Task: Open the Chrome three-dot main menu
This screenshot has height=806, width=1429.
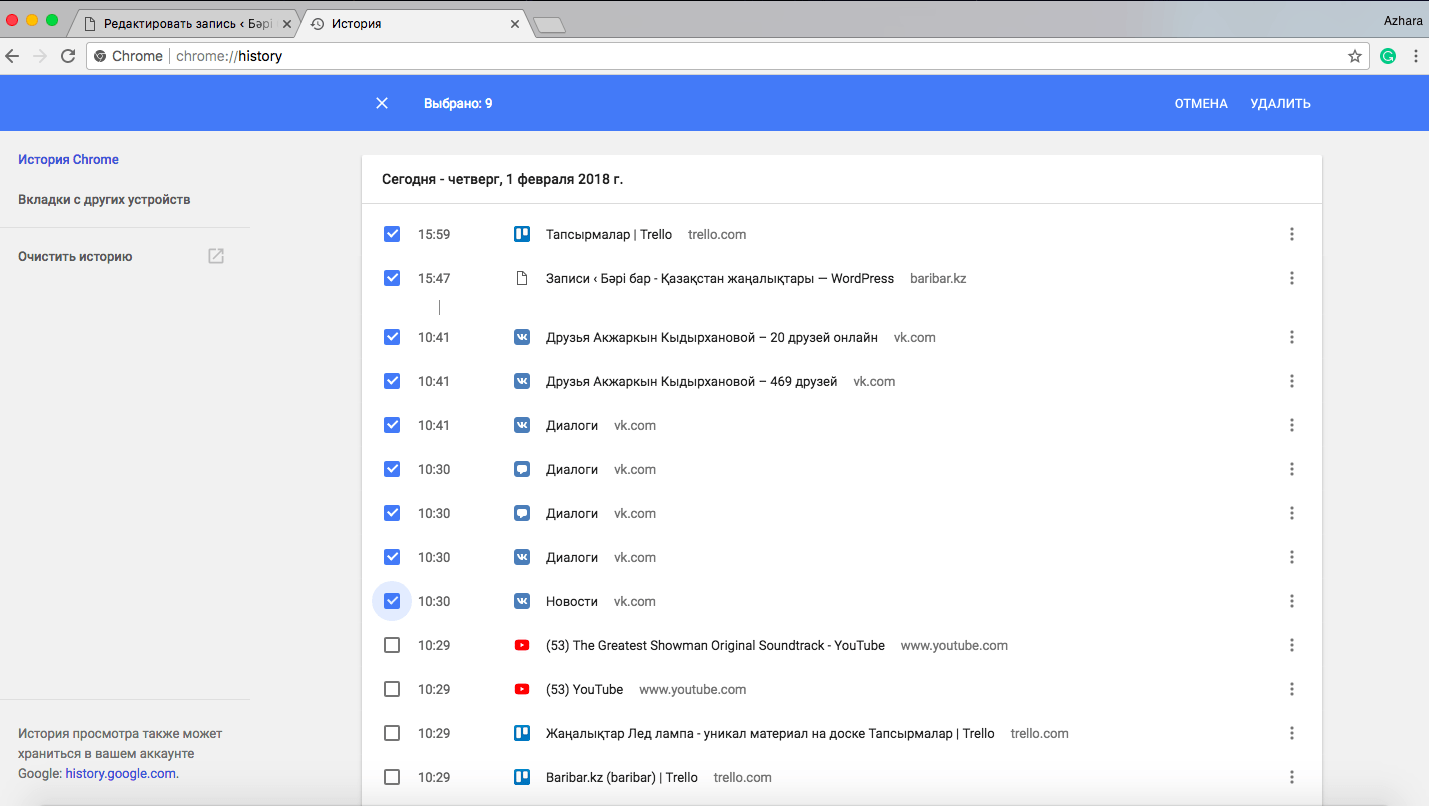Action: pos(1416,56)
